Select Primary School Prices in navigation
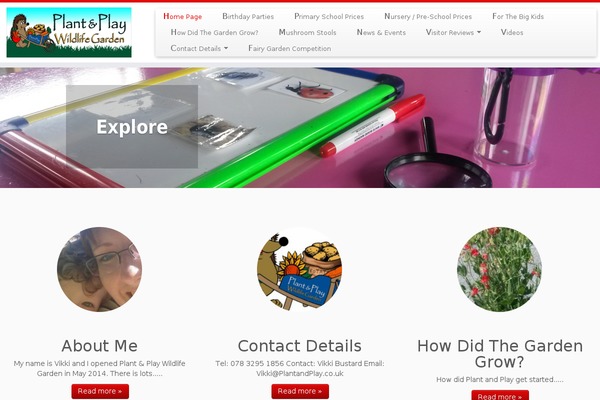 click(329, 16)
